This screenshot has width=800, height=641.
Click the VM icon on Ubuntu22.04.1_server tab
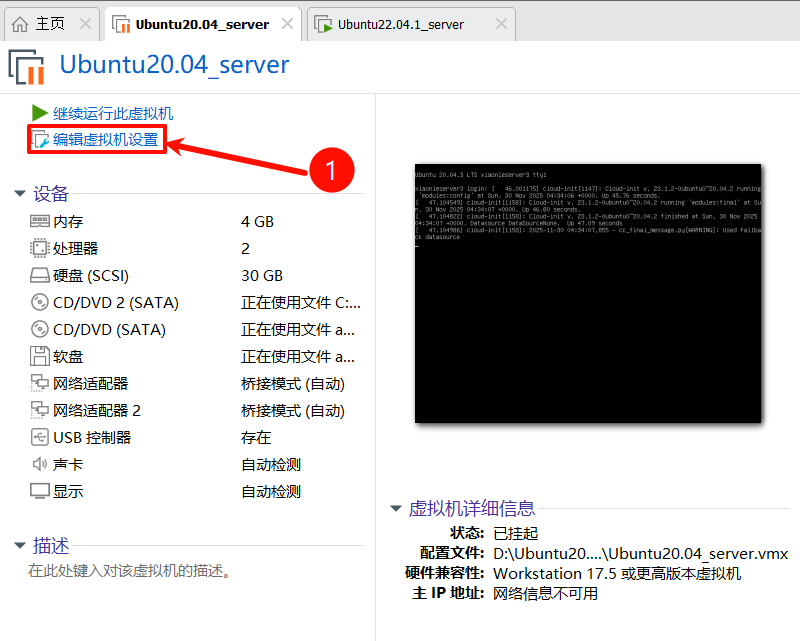tap(323, 24)
